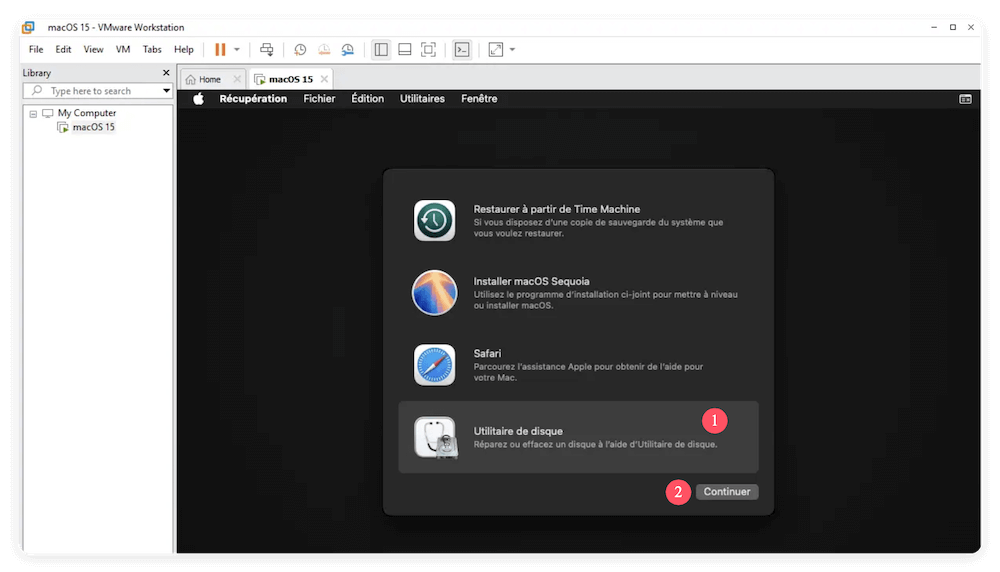This screenshot has width=1000, height=572.
Task: Open the Help menu
Action: click(x=184, y=50)
